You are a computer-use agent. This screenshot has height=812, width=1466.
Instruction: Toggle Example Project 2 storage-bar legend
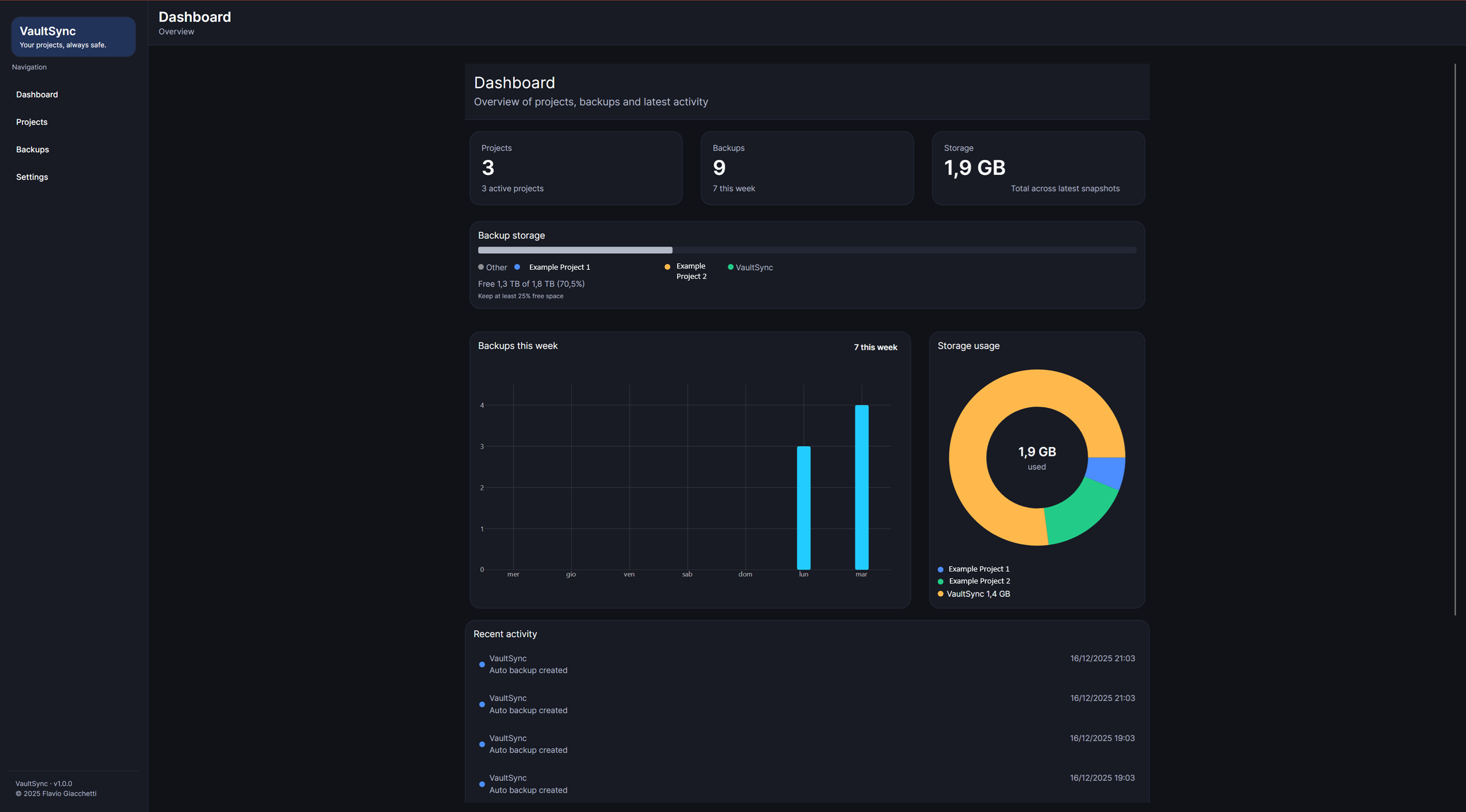[690, 271]
